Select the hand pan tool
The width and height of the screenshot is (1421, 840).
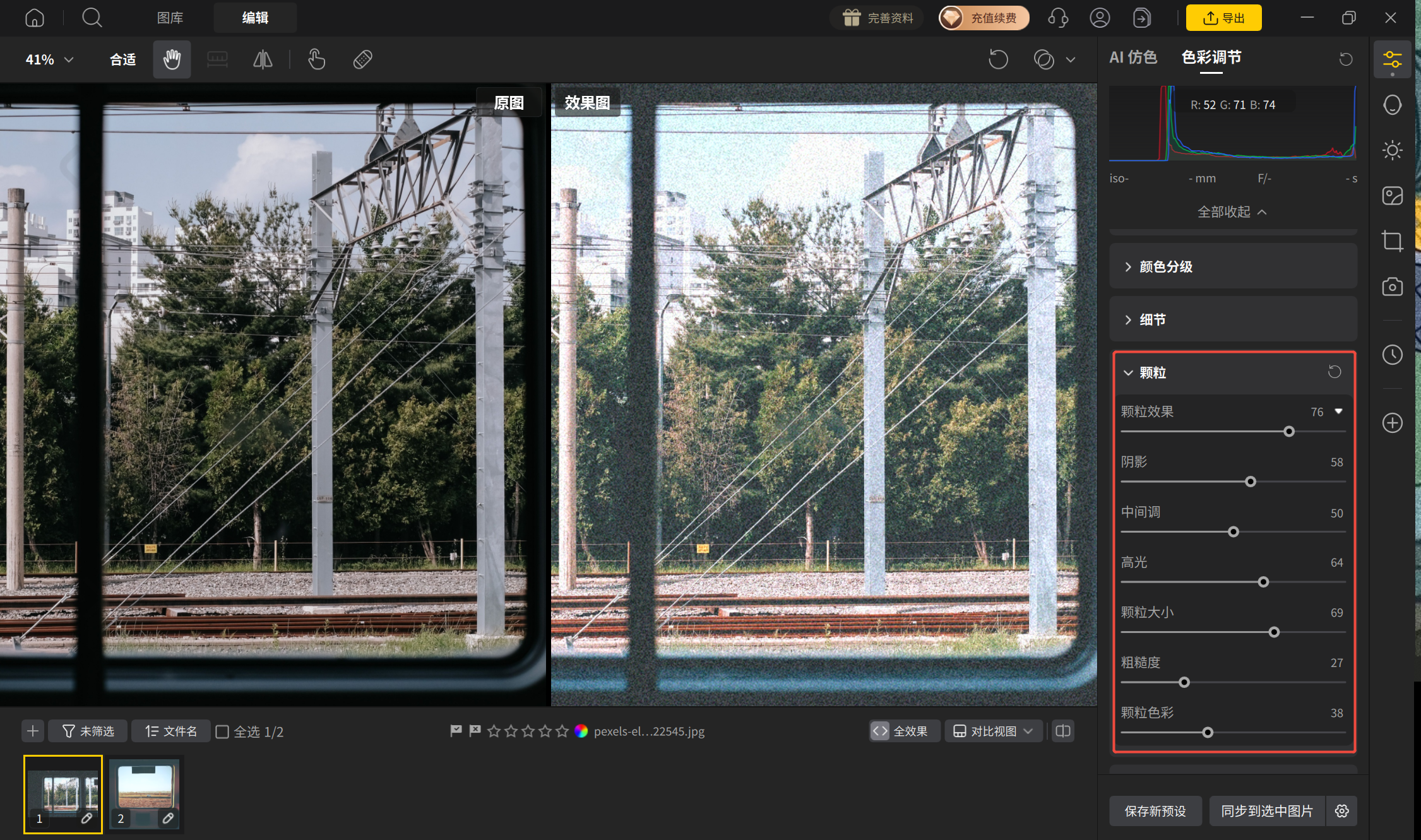coord(172,59)
